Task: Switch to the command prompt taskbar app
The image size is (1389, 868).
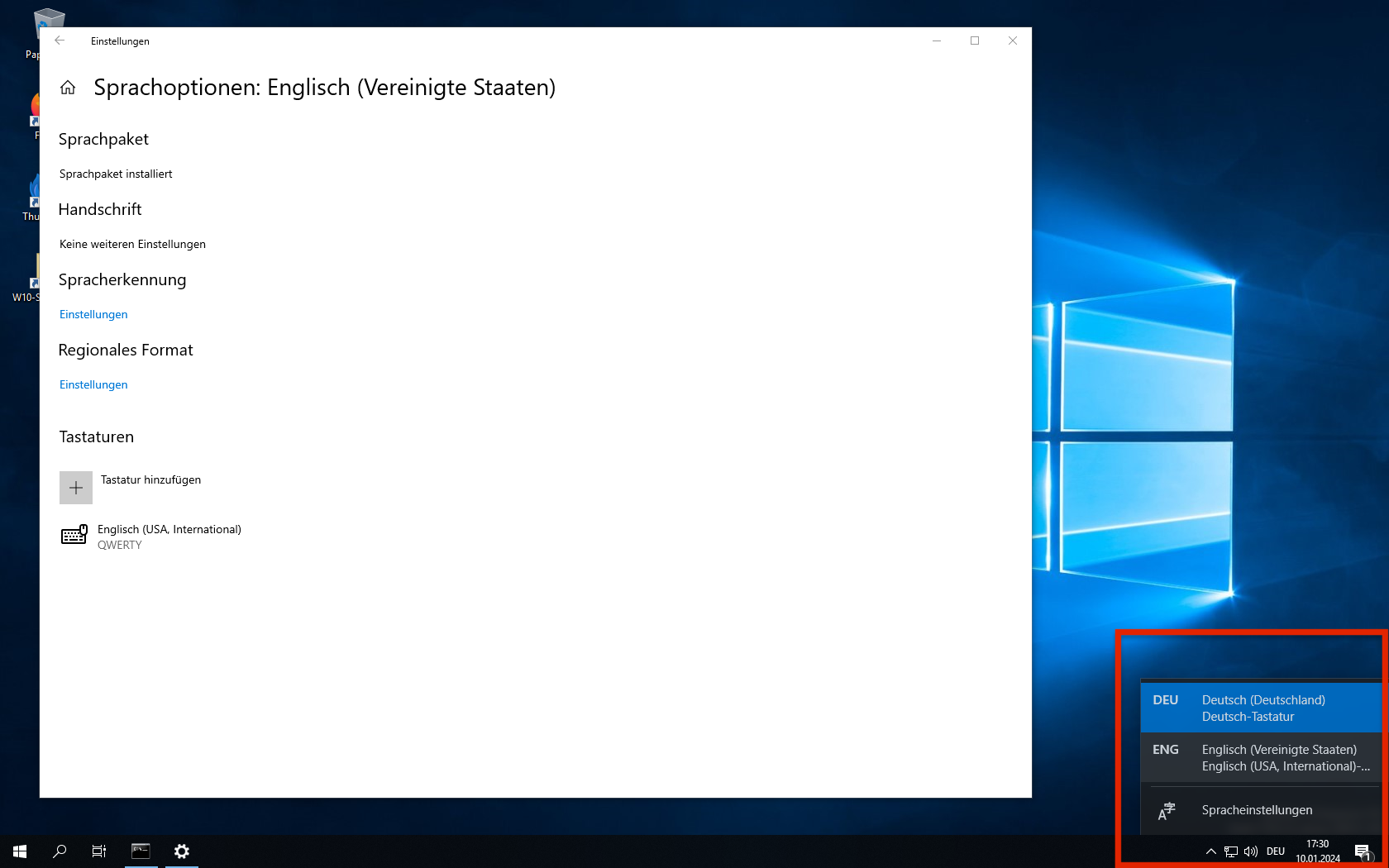Action: pyautogui.click(x=141, y=851)
